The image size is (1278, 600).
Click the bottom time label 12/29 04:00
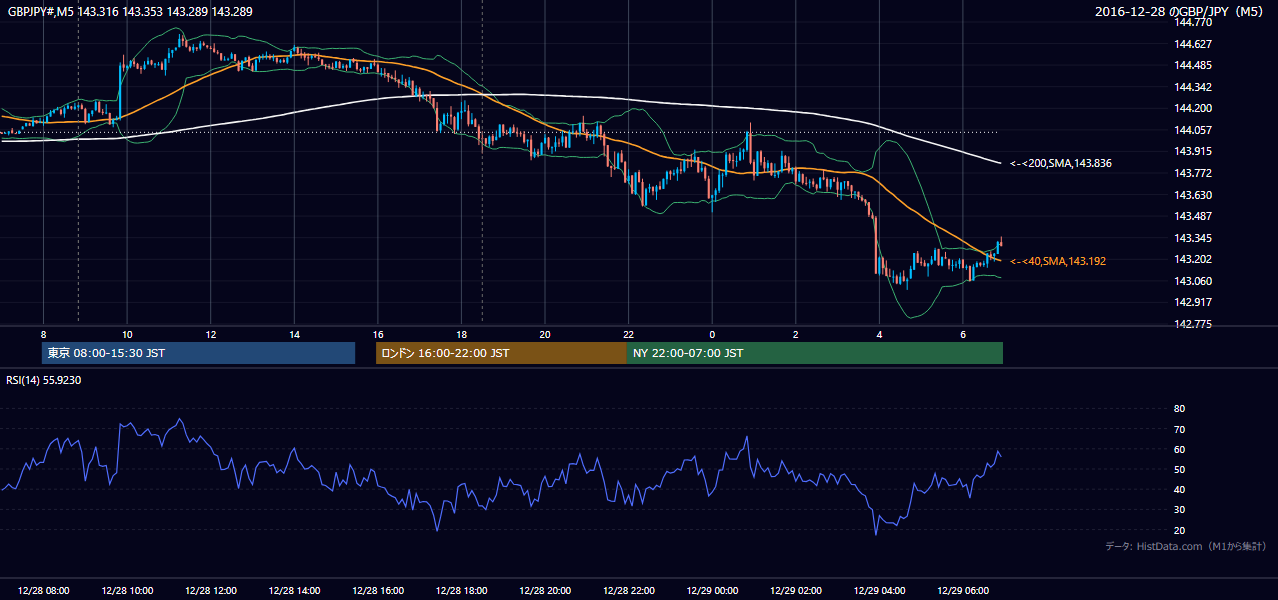879,591
